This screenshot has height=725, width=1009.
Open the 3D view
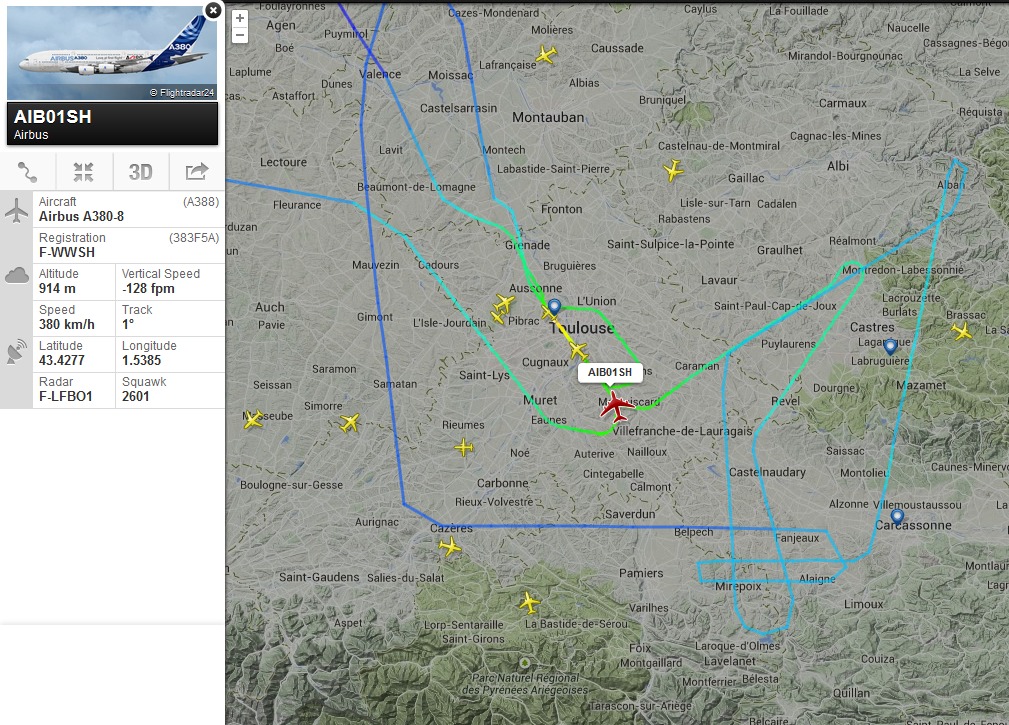tap(140, 172)
